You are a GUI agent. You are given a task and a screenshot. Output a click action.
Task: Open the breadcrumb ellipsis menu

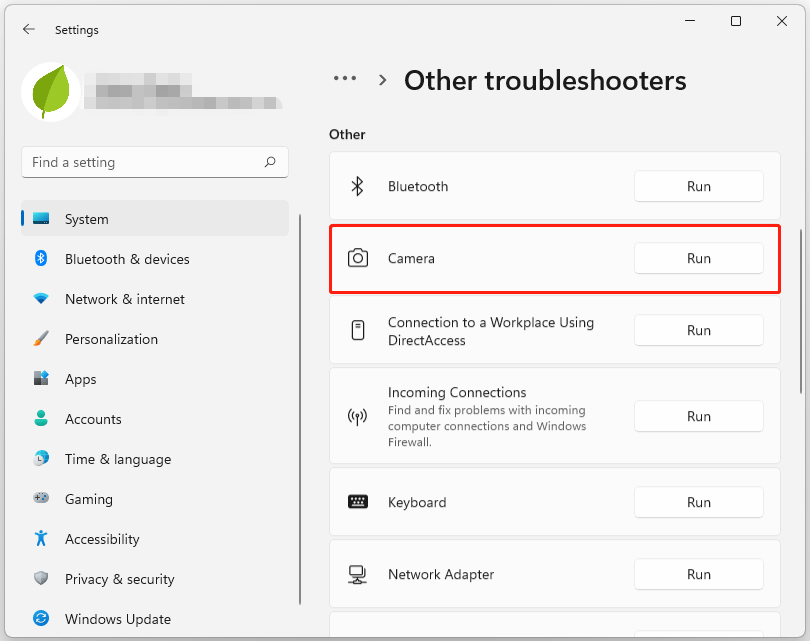click(345, 78)
